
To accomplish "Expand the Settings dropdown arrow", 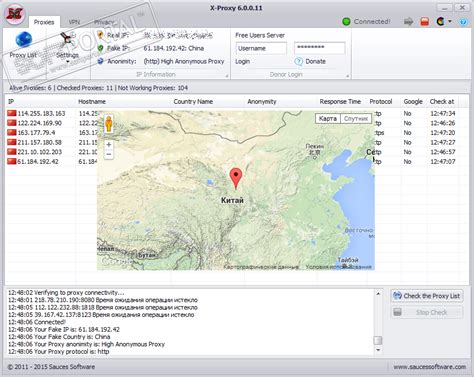I will pyautogui.click(x=68, y=62).
